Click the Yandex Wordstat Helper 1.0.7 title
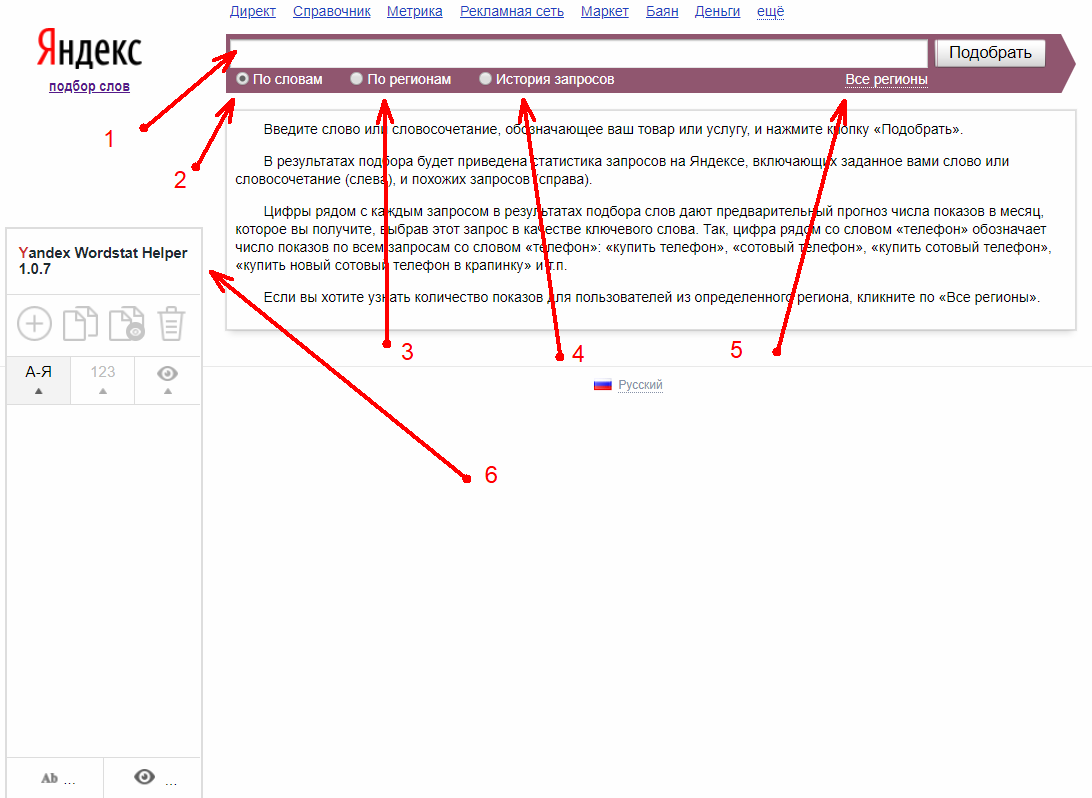 coord(102,260)
